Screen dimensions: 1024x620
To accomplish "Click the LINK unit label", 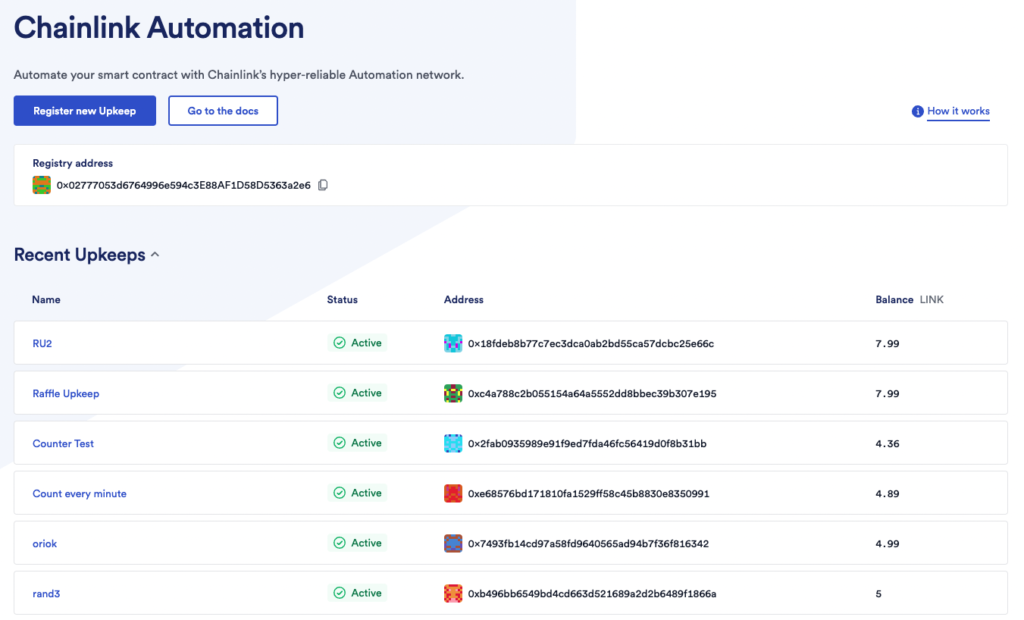I will (x=931, y=300).
